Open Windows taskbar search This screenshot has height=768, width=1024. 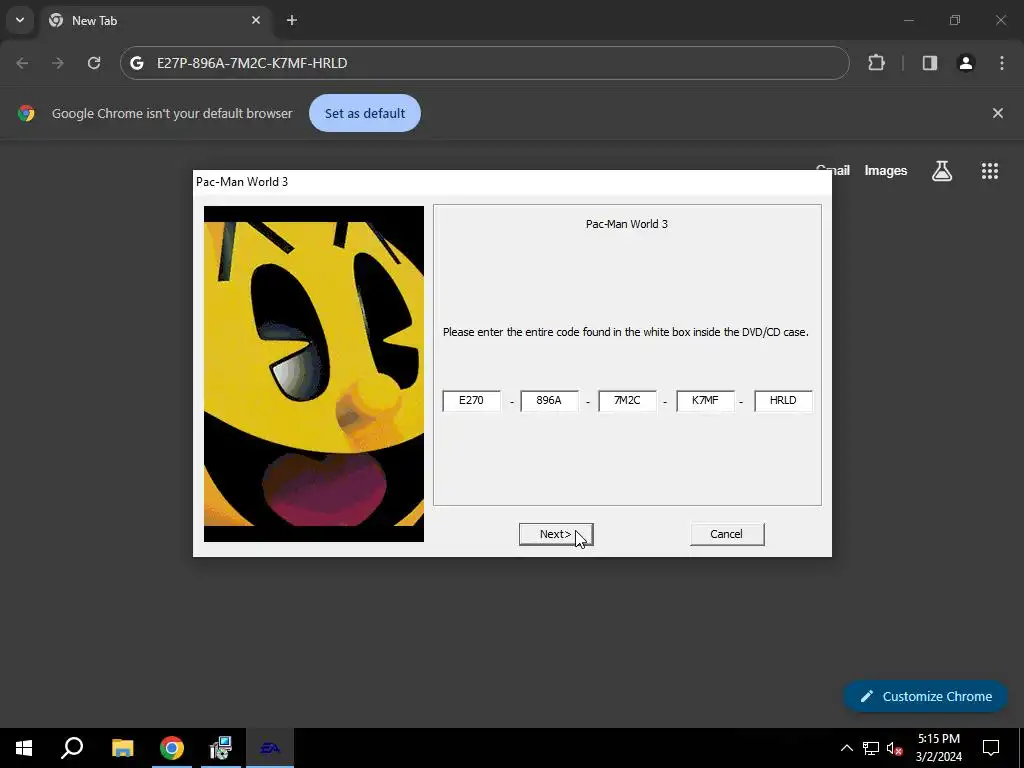click(x=72, y=748)
